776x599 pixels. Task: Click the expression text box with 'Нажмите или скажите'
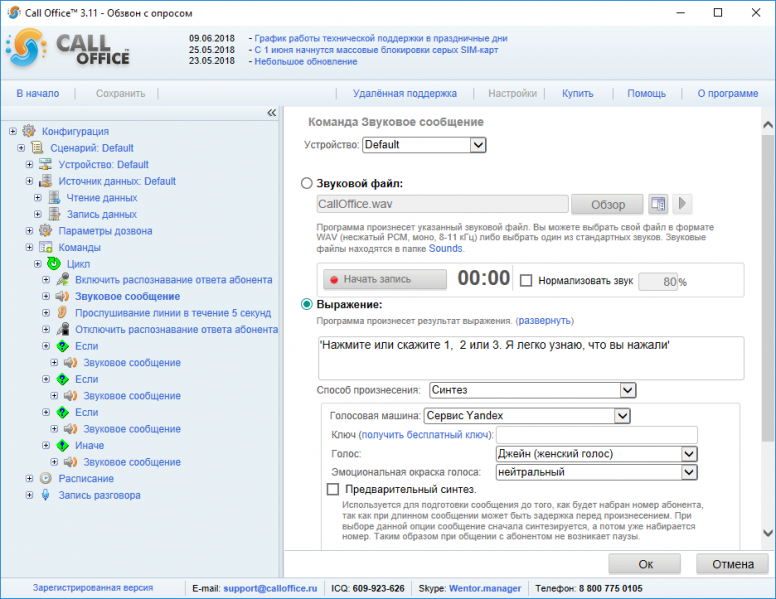(x=531, y=358)
